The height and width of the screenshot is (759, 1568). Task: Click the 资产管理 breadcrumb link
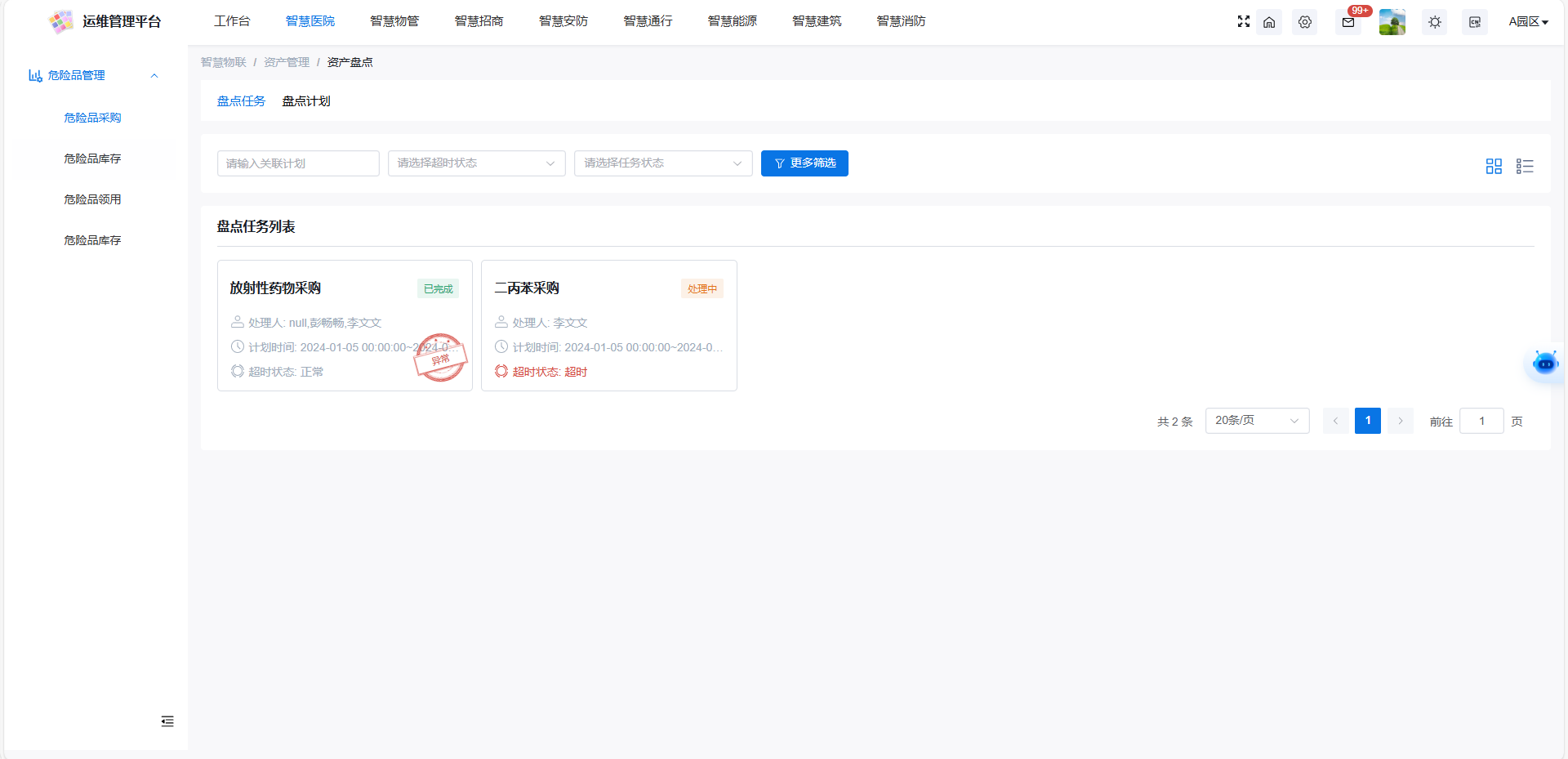[287, 62]
